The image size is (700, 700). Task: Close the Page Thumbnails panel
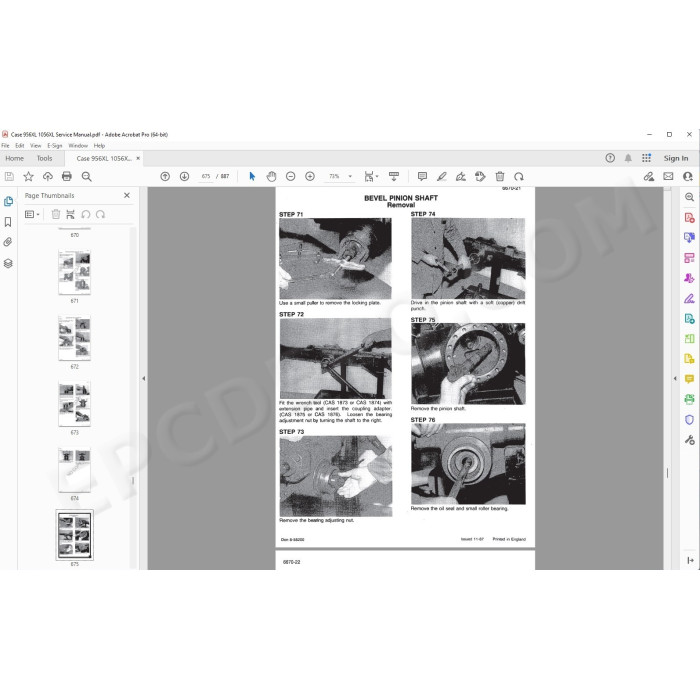tap(127, 195)
